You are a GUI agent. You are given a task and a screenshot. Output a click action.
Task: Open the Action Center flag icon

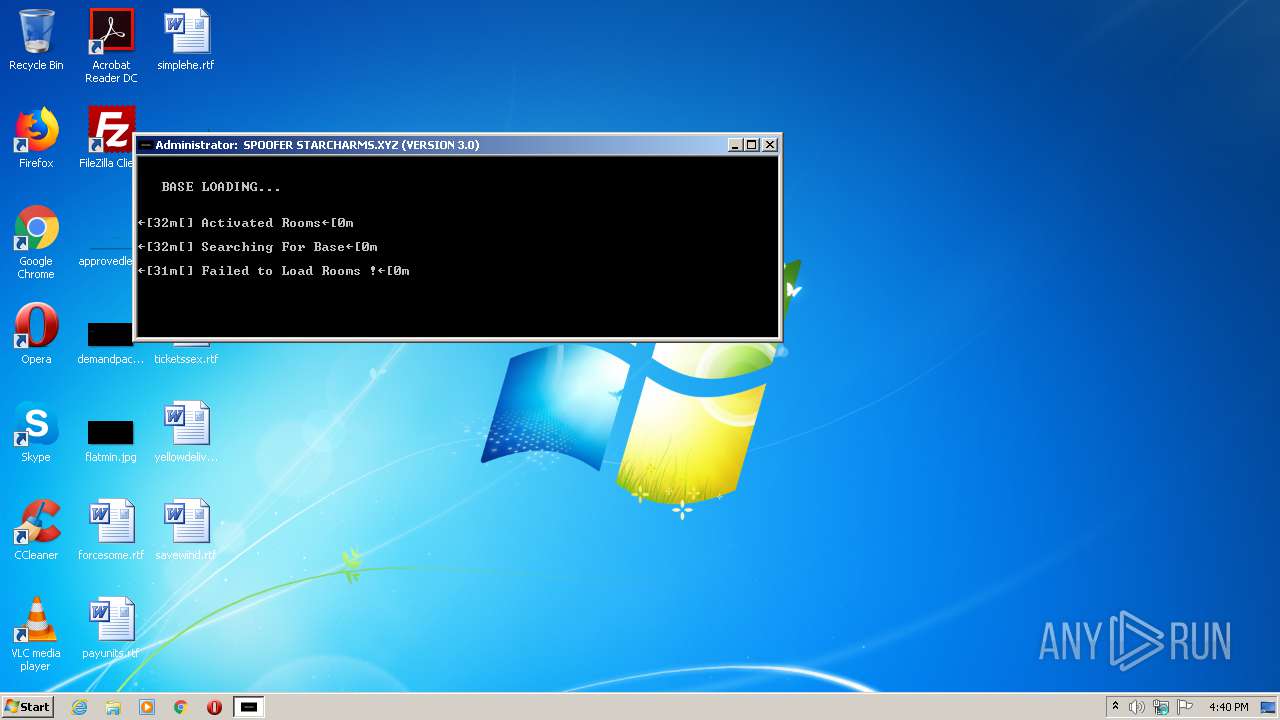[x=1185, y=707]
